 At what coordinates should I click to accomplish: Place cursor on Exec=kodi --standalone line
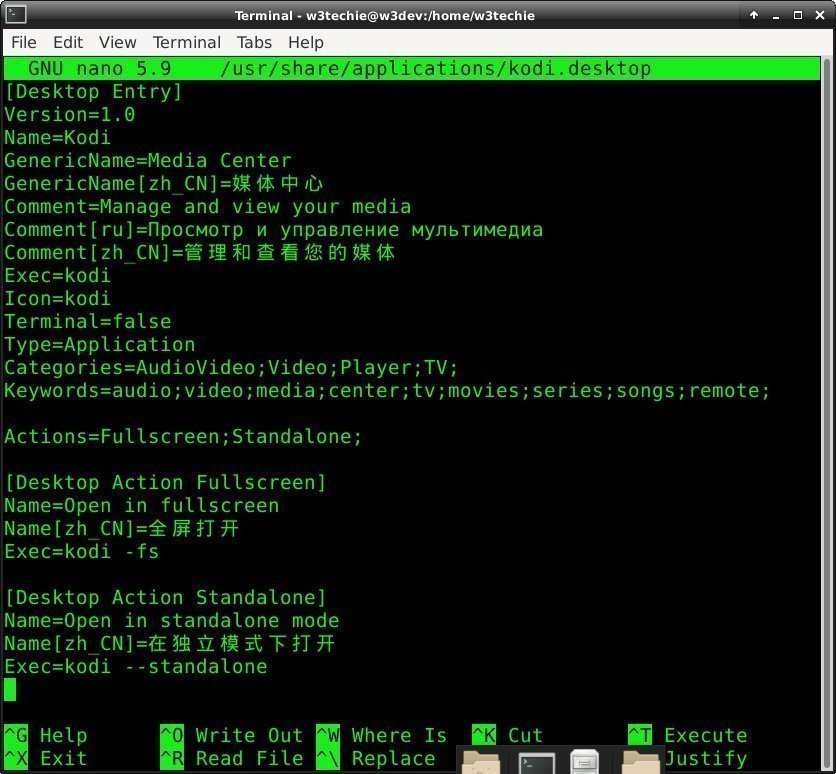(136, 666)
